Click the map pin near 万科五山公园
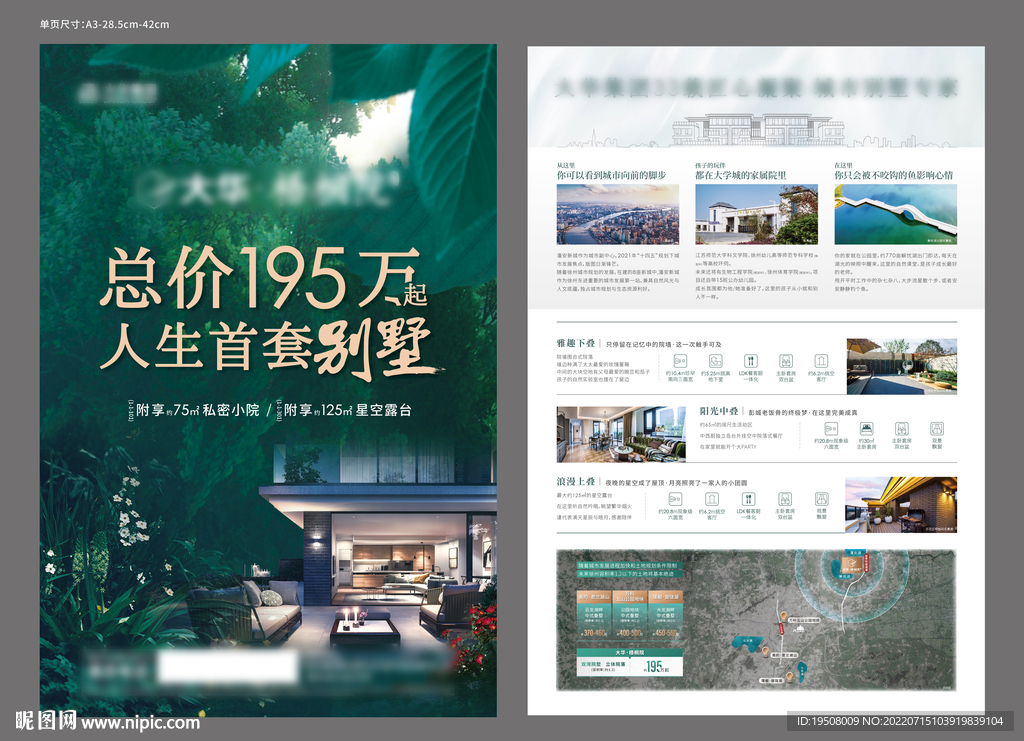This screenshot has width=1024, height=741. (x=784, y=617)
